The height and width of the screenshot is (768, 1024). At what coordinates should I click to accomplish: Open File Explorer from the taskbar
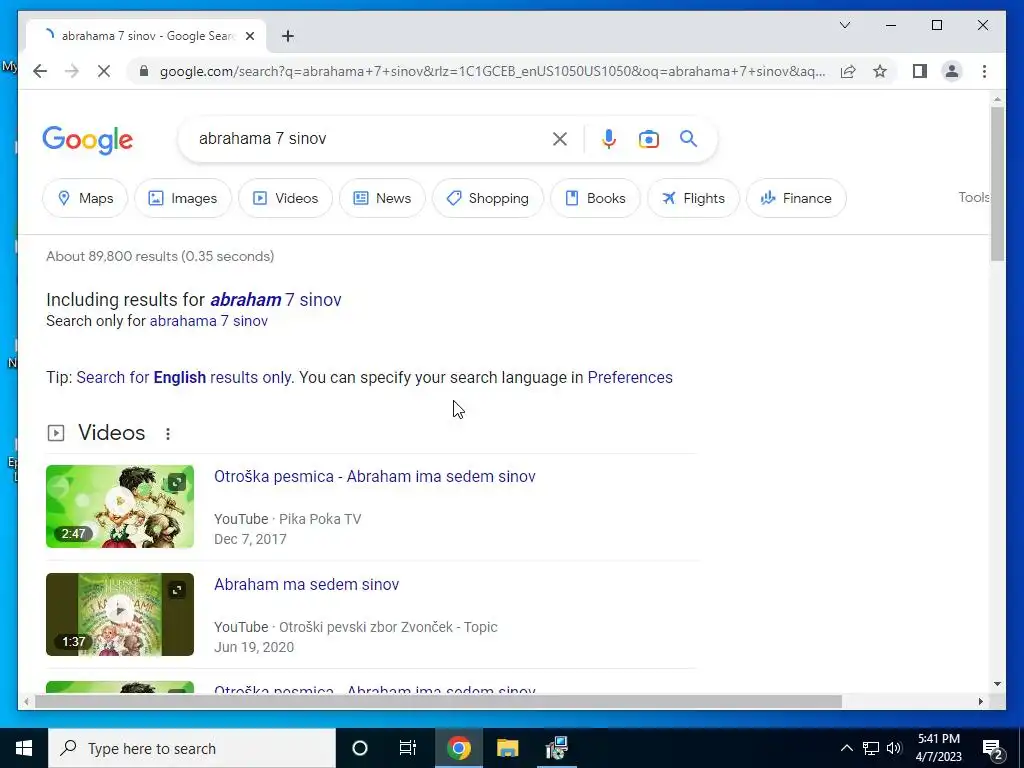(507, 748)
